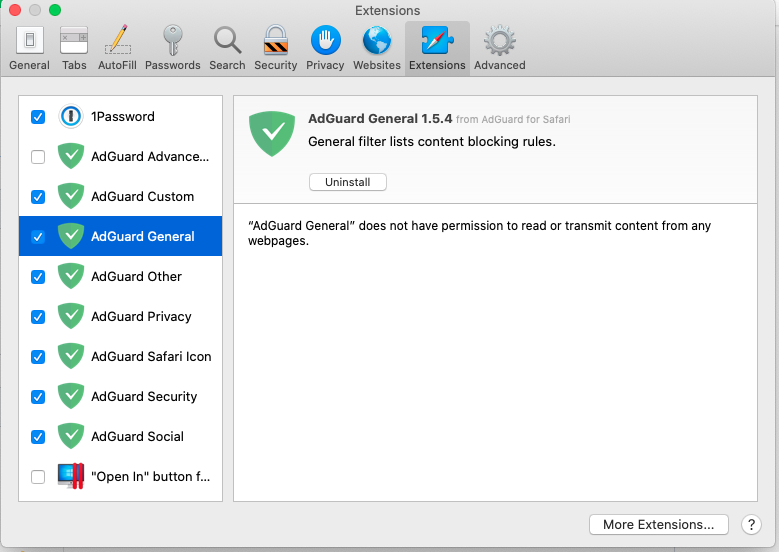Image resolution: width=779 pixels, height=552 pixels.
Task: Click the AdGuard General 1.5.4 title
Action: (380, 118)
